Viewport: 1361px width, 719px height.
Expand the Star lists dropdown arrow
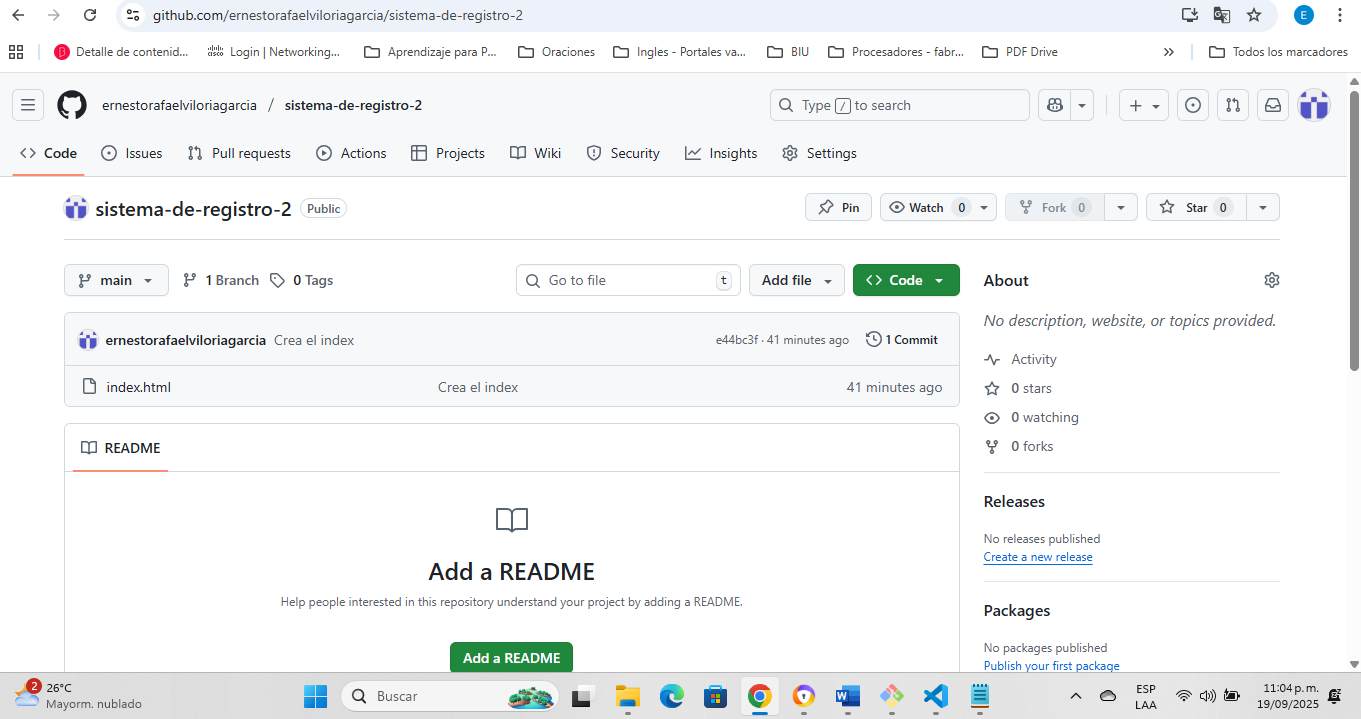click(x=1263, y=207)
